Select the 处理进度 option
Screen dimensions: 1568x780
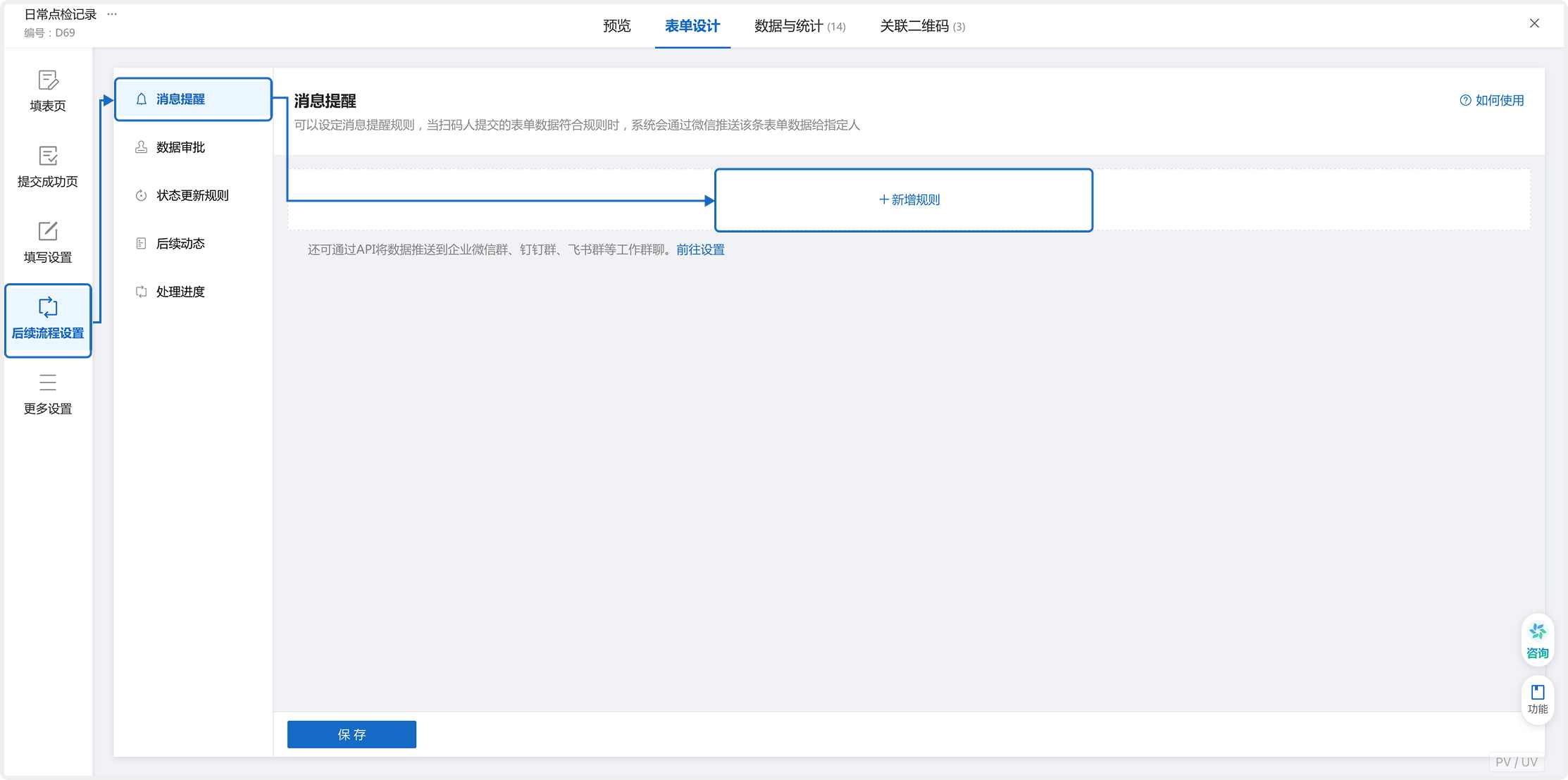click(180, 291)
